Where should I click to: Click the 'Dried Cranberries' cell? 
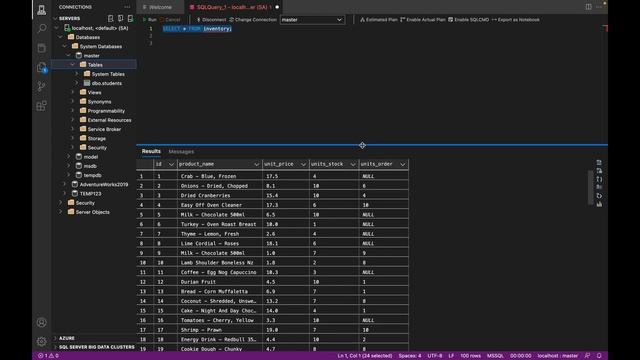pos(220,196)
